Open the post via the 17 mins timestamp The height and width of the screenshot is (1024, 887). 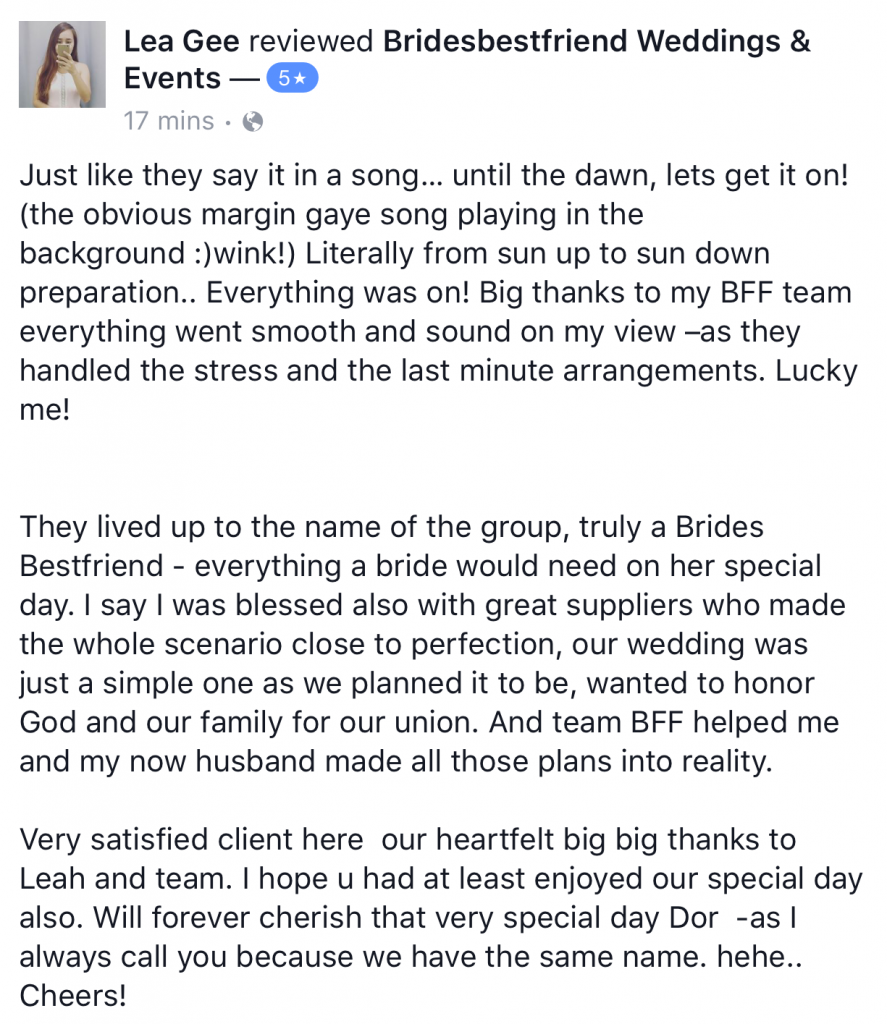(x=168, y=122)
